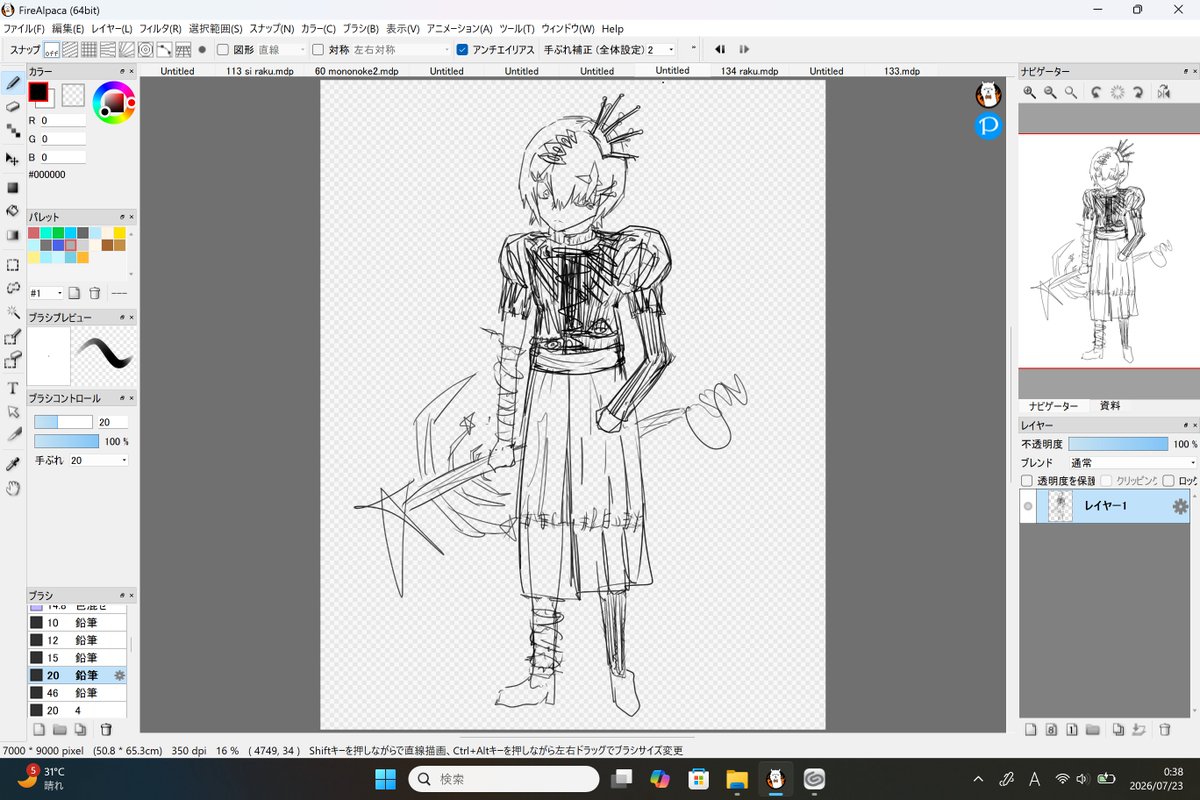Hide Layer 1 visibility dot
This screenshot has height=800, width=1200.
pyautogui.click(x=1028, y=507)
